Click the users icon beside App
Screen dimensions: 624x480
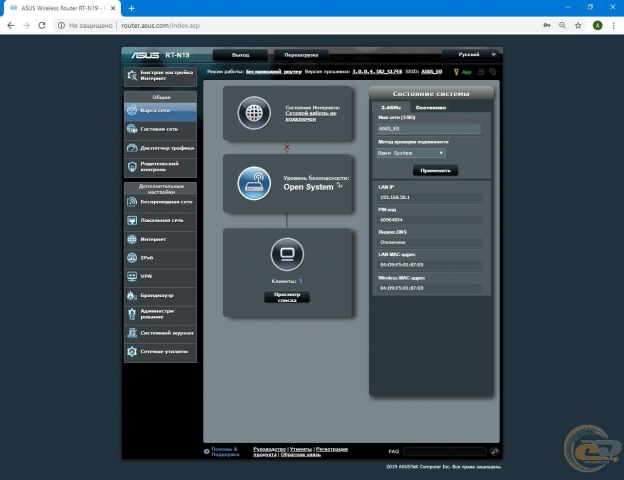pos(481,72)
